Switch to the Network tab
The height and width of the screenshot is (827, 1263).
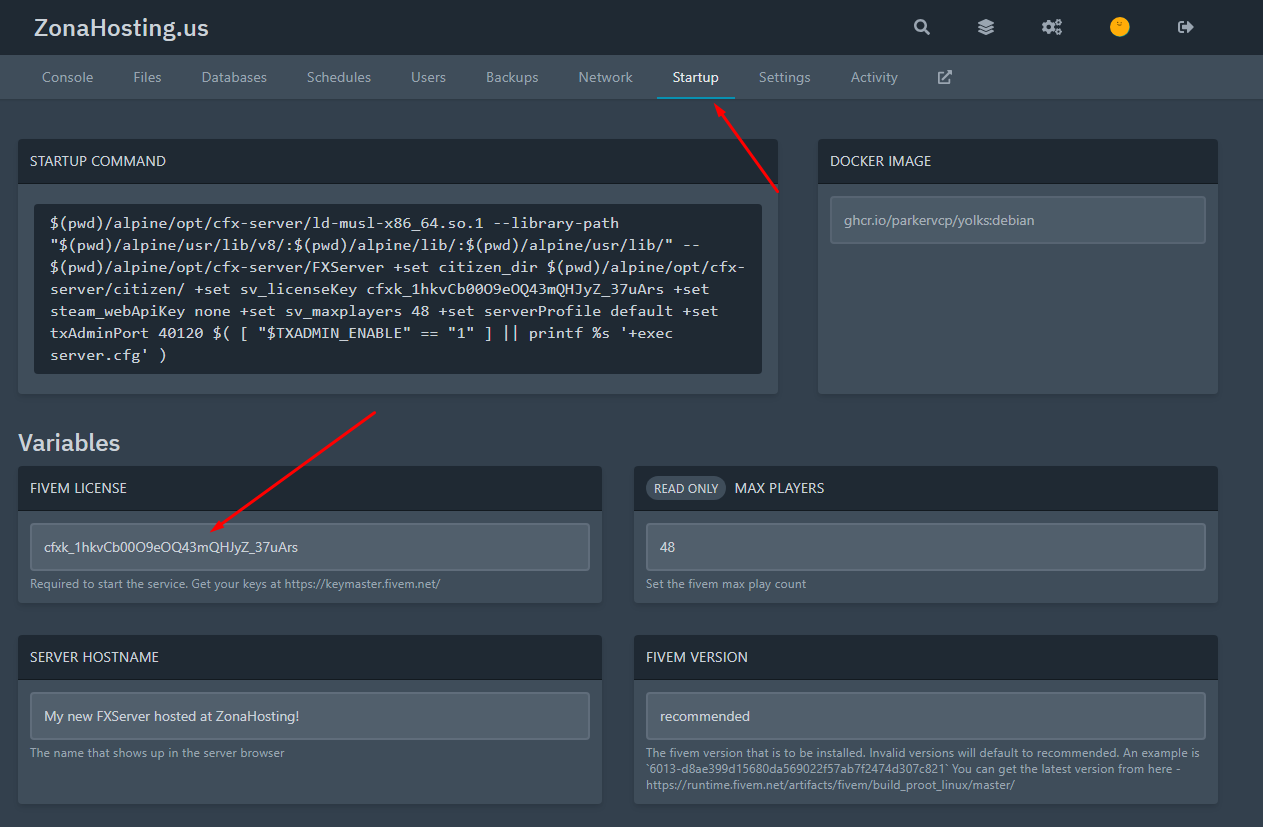[x=605, y=77]
